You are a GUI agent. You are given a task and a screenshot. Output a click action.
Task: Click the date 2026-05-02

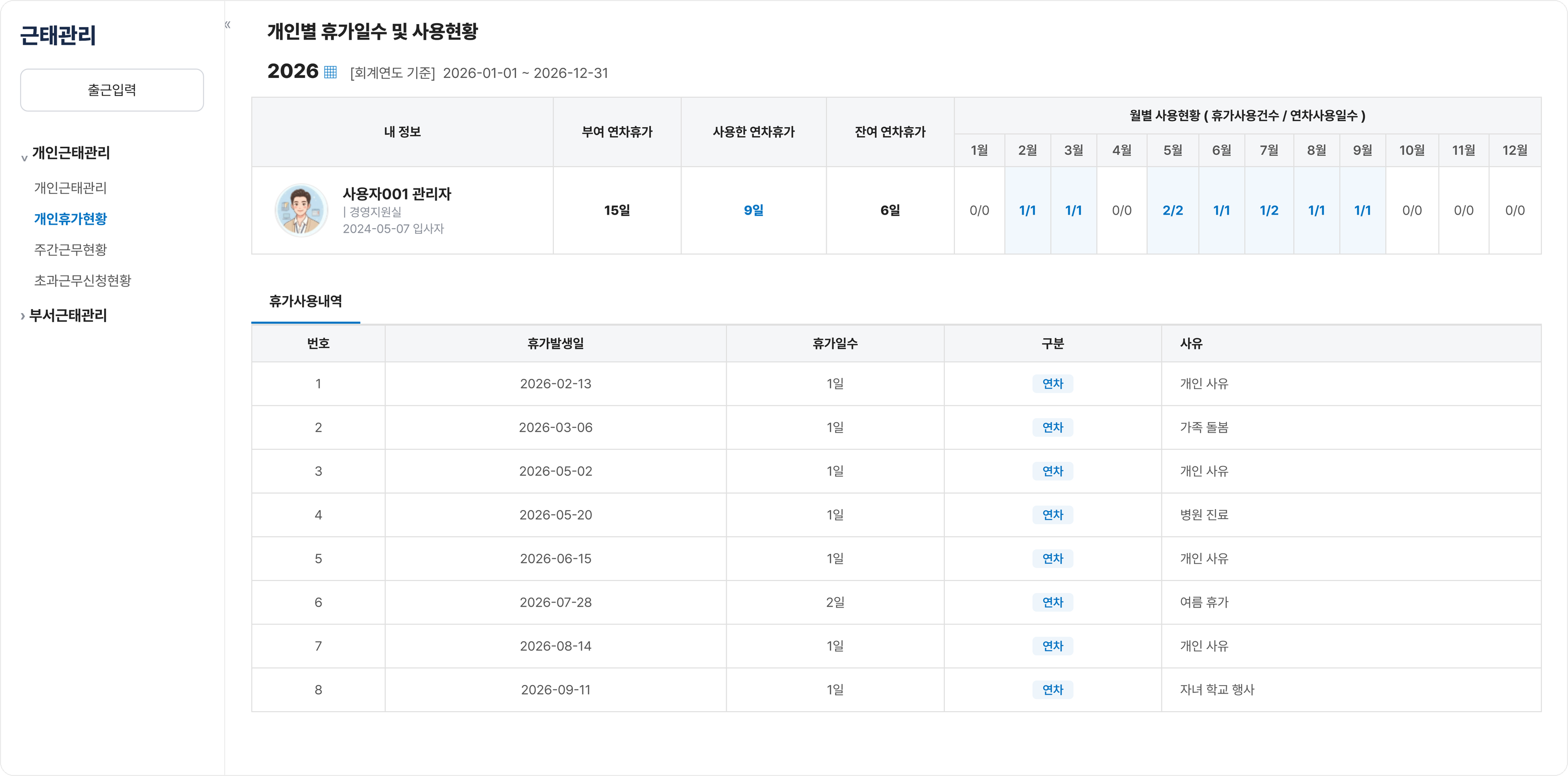[556, 472]
